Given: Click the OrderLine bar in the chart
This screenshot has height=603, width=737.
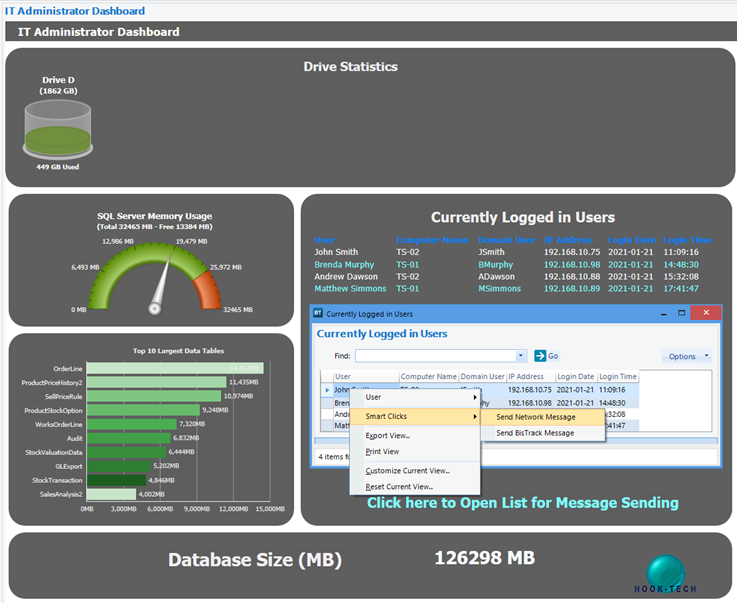Looking at the screenshot, I should [175, 368].
